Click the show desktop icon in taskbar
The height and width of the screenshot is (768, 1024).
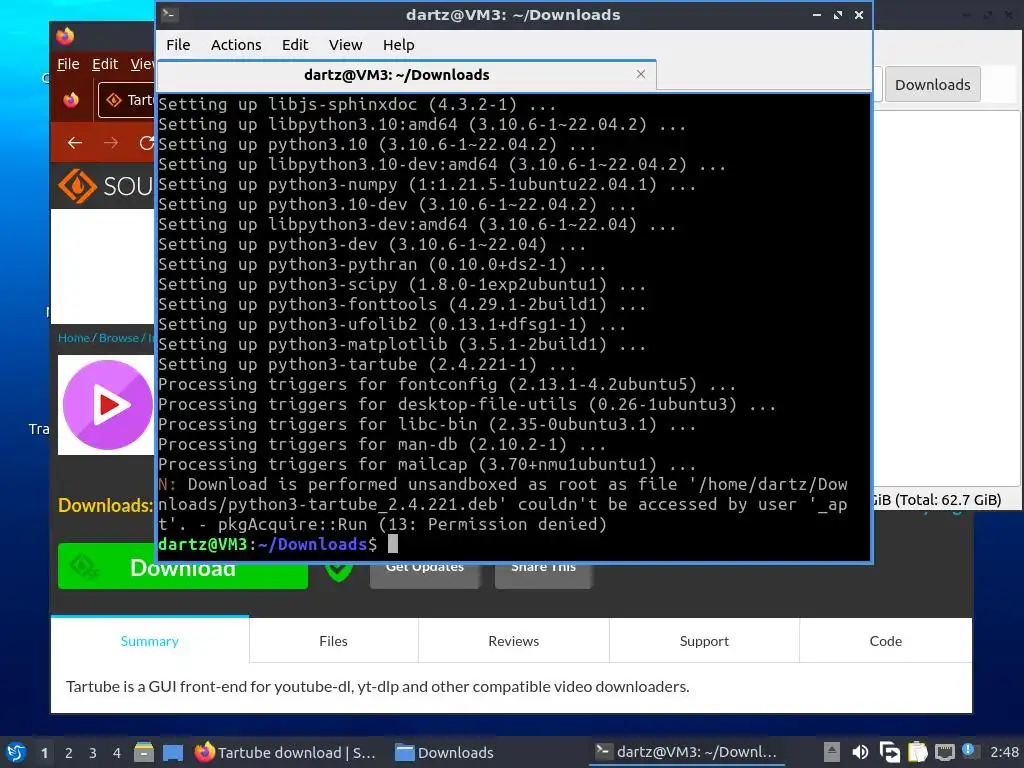pyautogui.click(x=173, y=752)
